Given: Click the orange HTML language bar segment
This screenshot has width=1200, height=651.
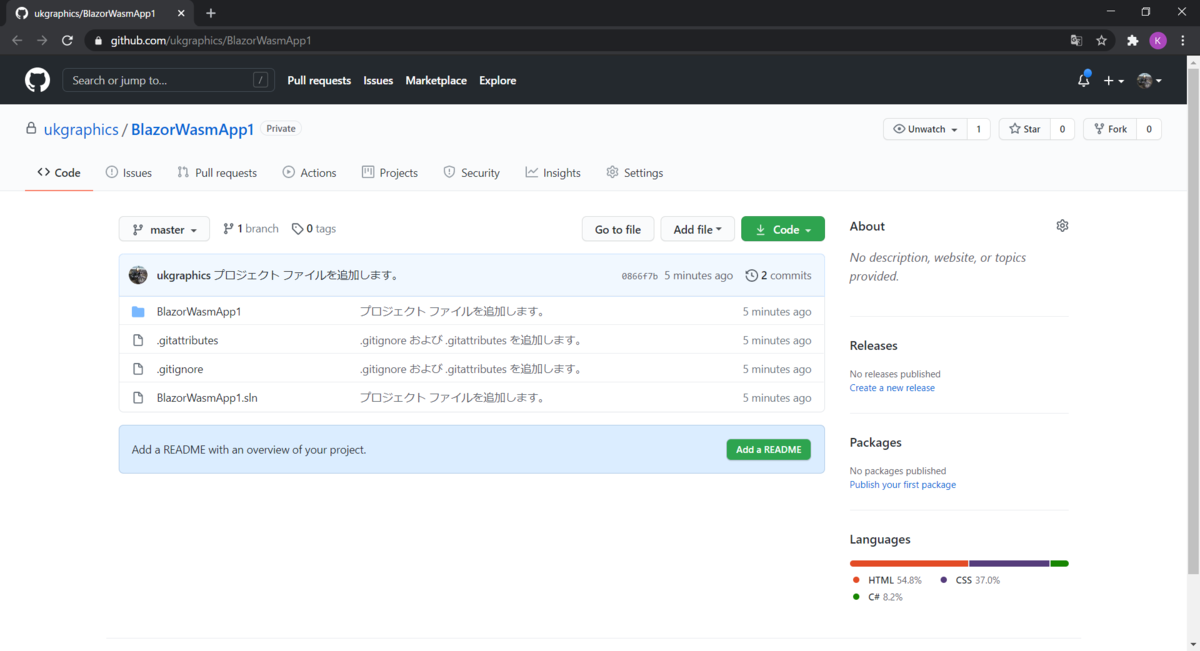Looking at the screenshot, I should click(909, 563).
